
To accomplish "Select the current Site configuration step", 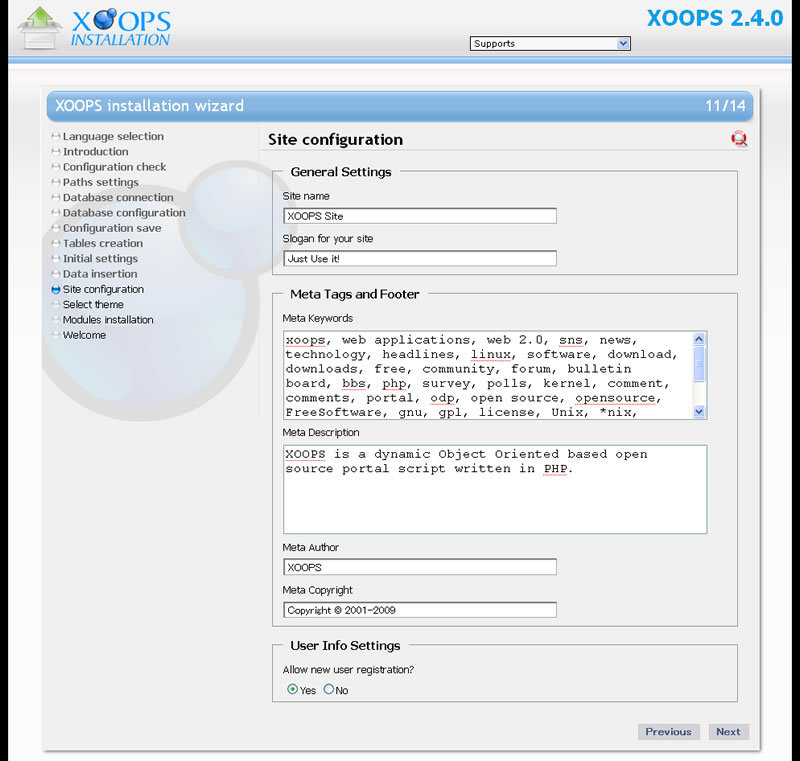I will point(103,289).
